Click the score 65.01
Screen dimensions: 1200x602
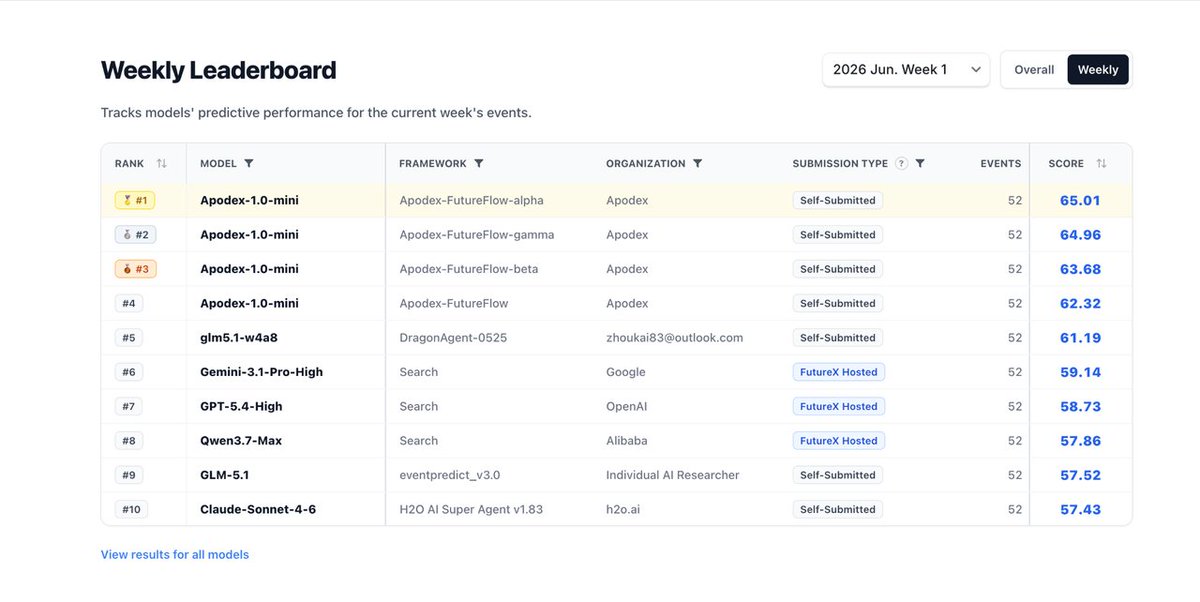pos(1080,200)
